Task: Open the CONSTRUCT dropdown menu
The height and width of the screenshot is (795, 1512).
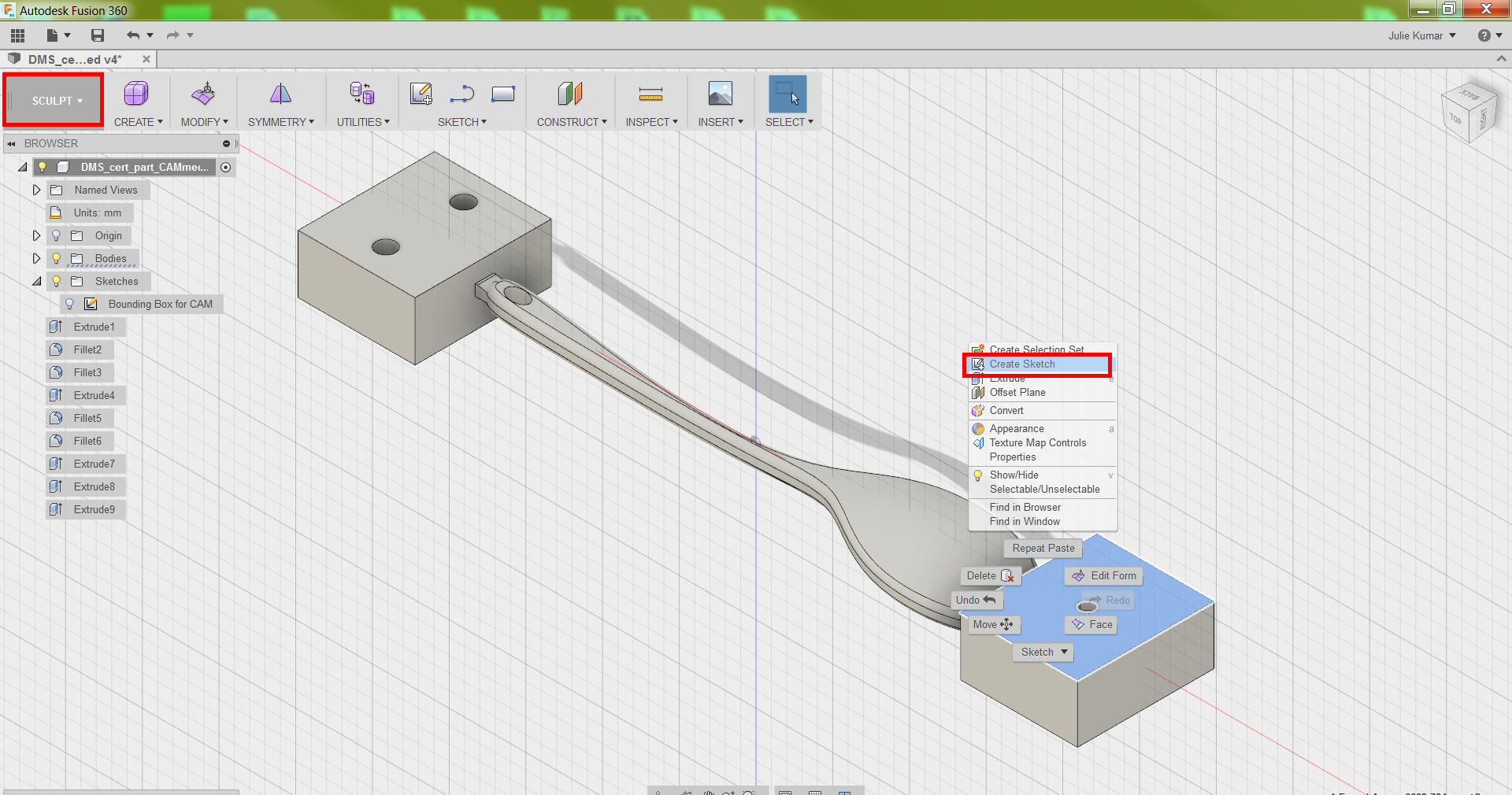Action: pos(572,122)
